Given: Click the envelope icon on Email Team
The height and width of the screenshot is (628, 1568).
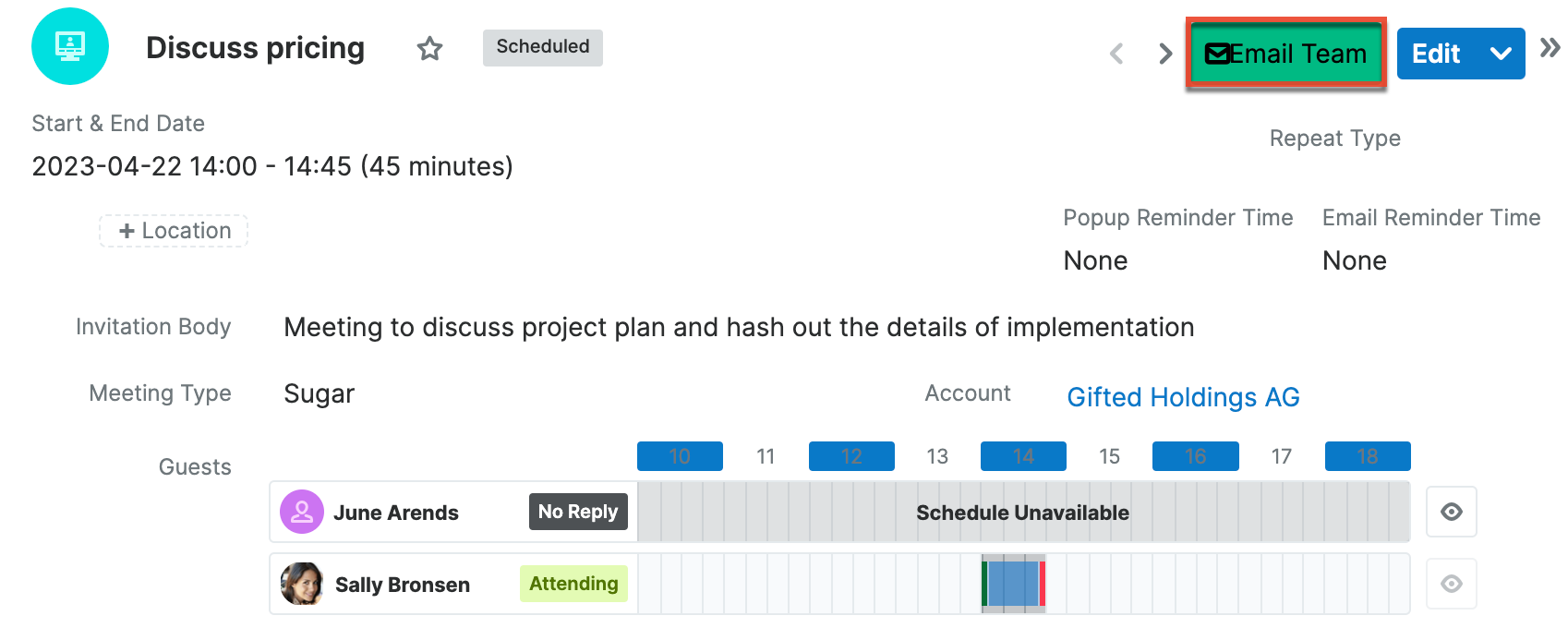Looking at the screenshot, I should (1217, 54).
